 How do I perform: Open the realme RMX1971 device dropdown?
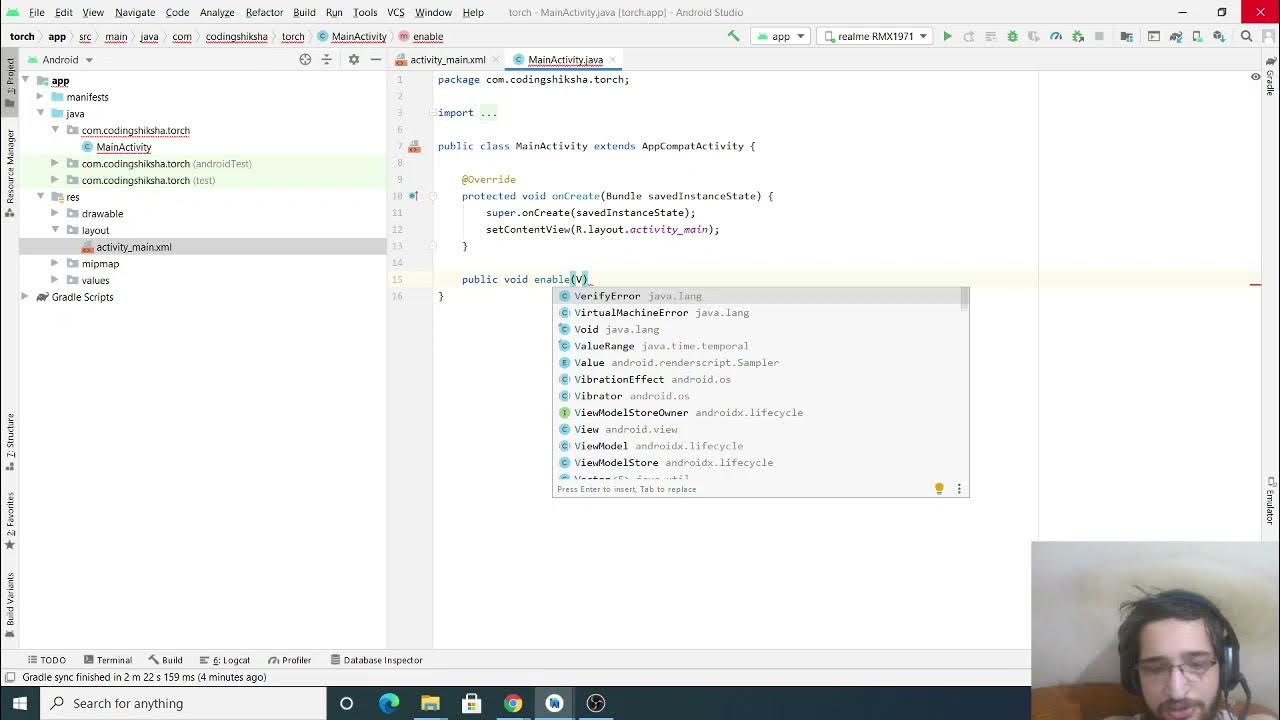pos(873,37)
